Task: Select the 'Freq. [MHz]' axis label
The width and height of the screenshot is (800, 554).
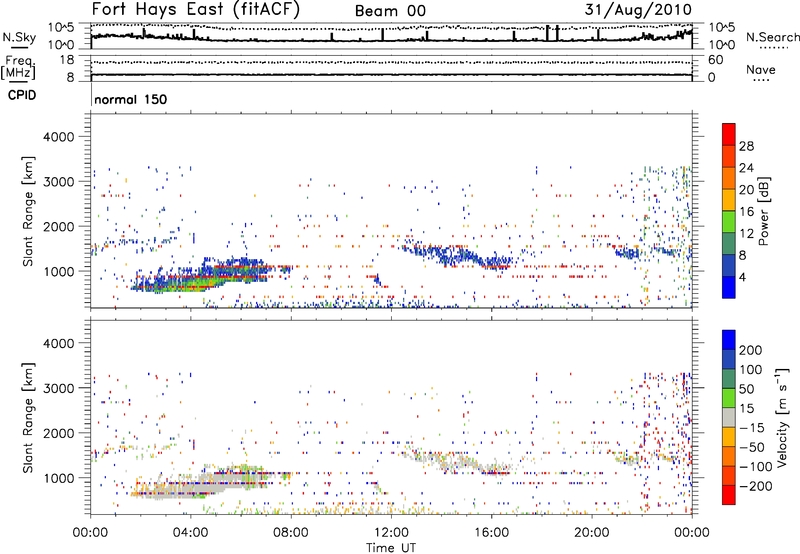Action: pyautogui.click(x=18, y=68)
